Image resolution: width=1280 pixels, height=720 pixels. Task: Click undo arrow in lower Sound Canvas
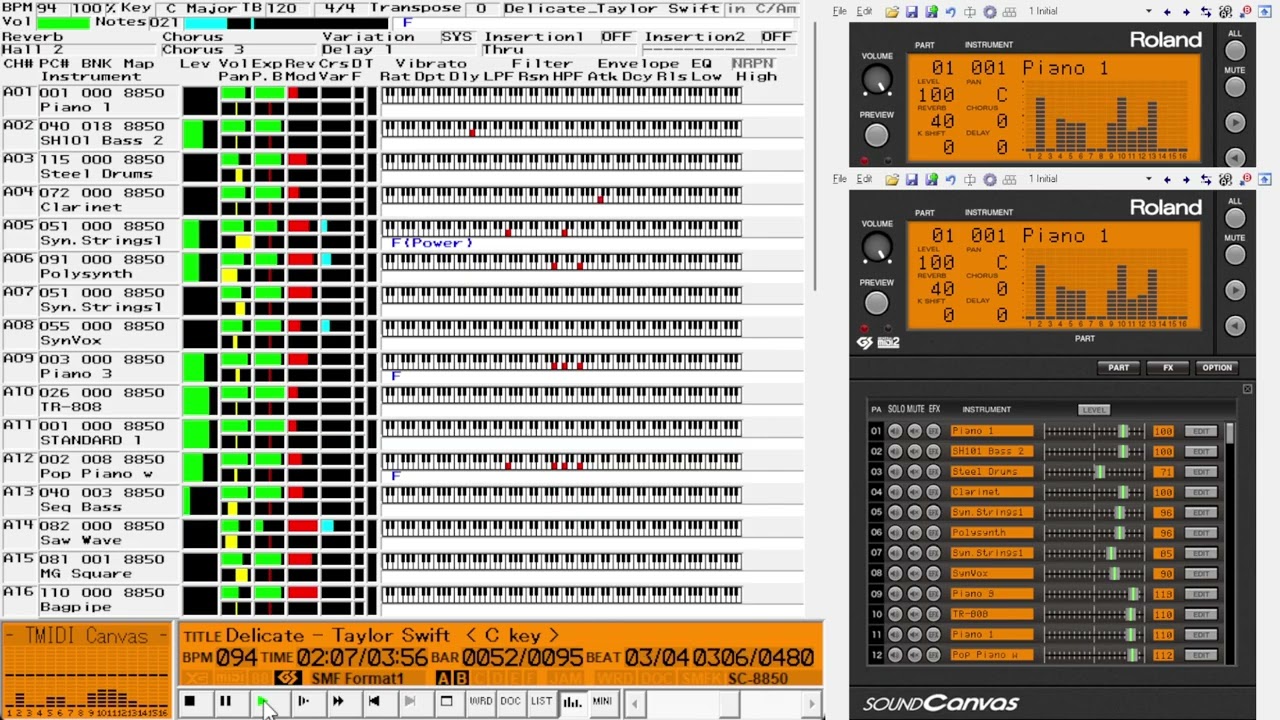pos(950,179)
